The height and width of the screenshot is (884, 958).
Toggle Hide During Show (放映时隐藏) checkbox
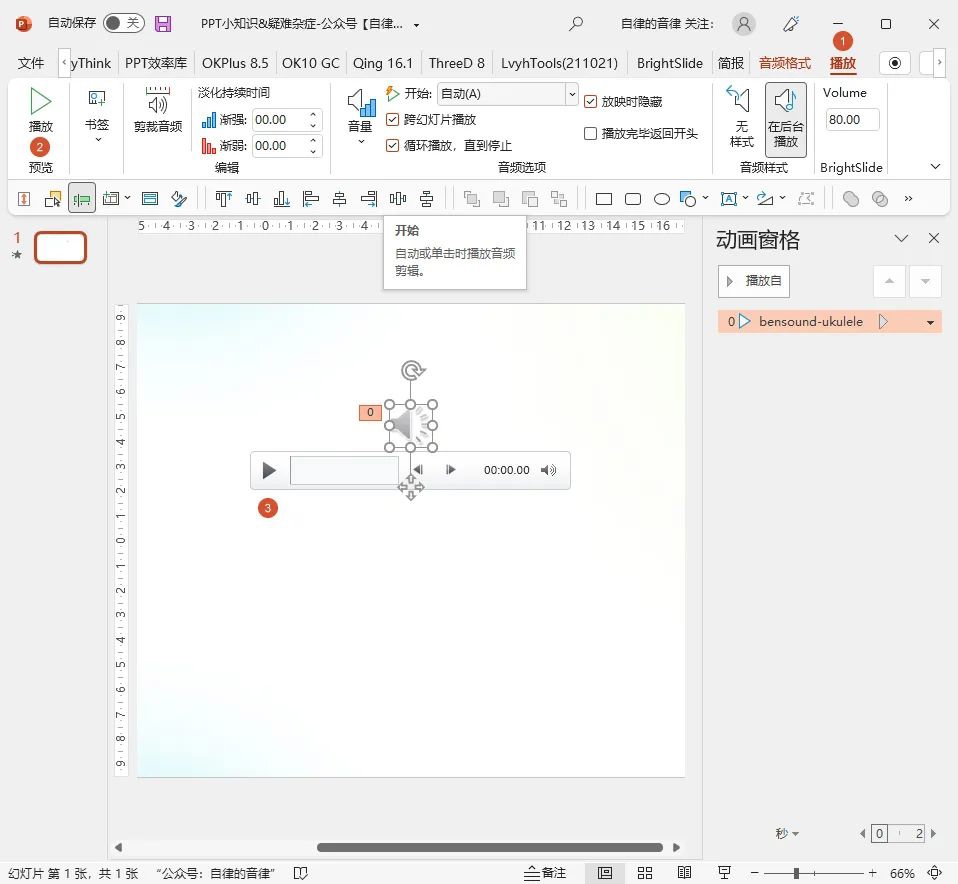pyautogui.click(x=590, y=101)
